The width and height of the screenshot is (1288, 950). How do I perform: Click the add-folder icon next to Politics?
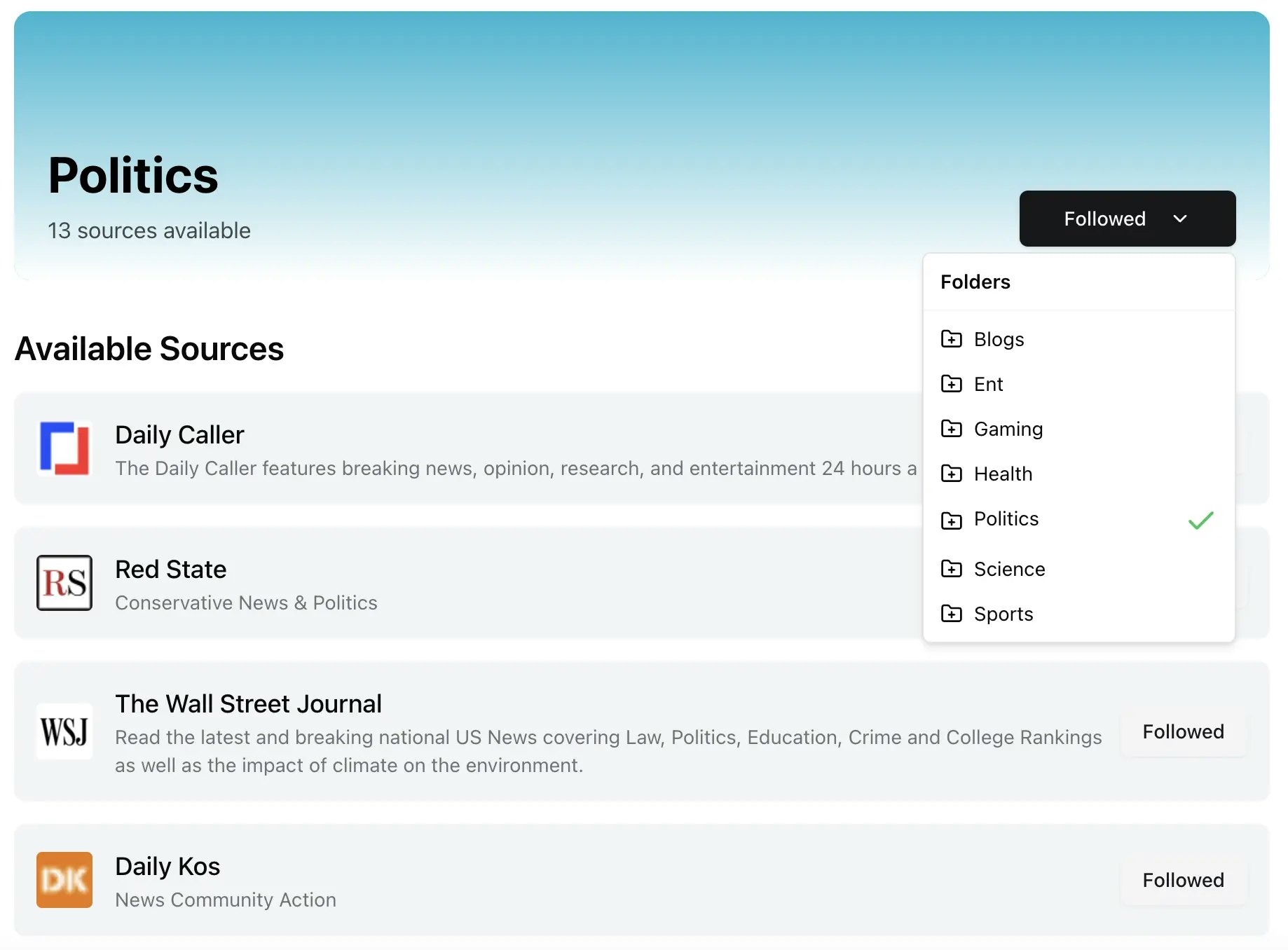pos(951,520)
